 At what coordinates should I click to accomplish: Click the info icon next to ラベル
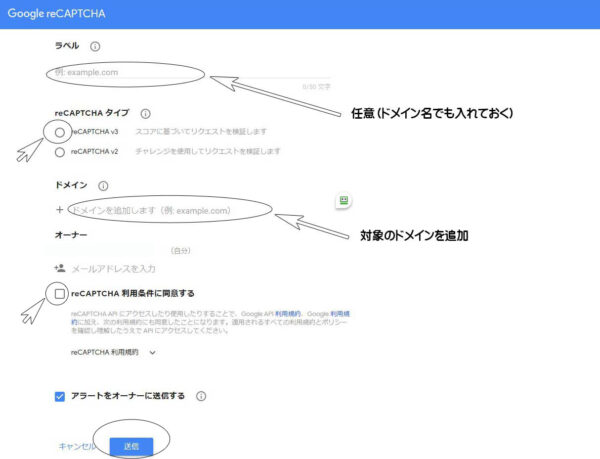tap(95, 46)
